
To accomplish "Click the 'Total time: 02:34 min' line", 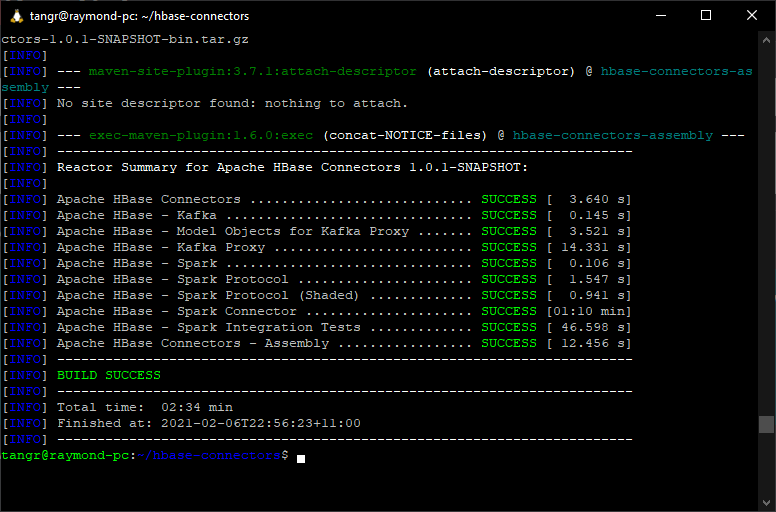I will pos(145,407).
